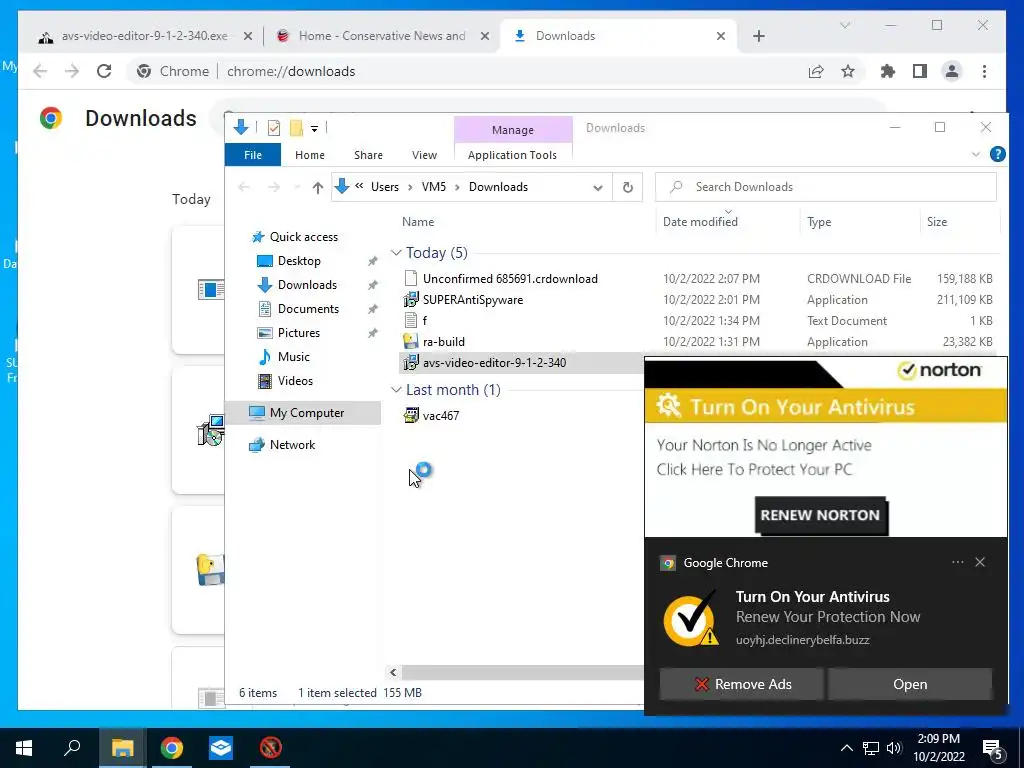Open Chrome share page icon

pyautogui.click(x=816, y=71)
